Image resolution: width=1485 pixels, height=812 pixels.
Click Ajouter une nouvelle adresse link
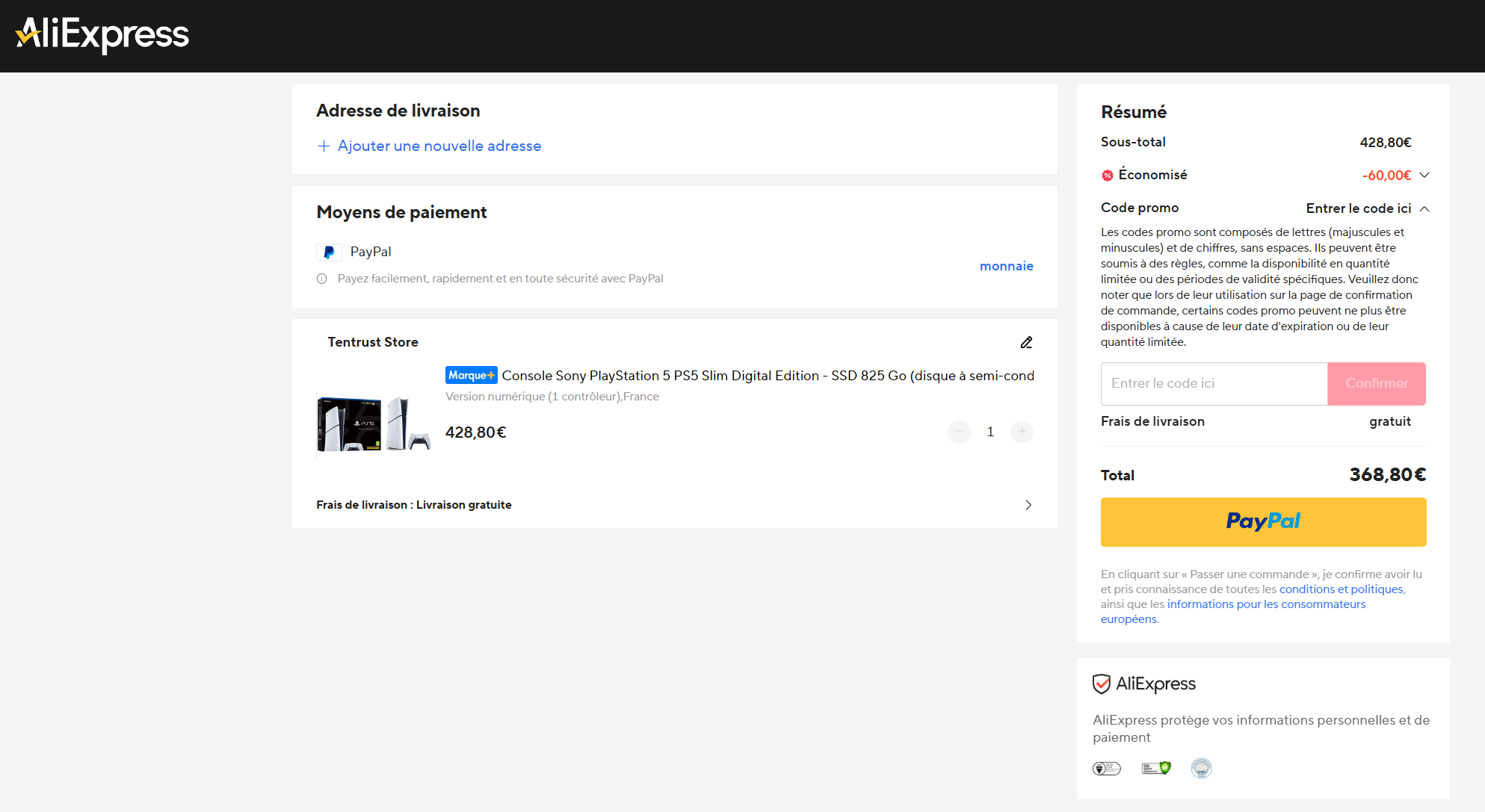(x=439, y=146)
